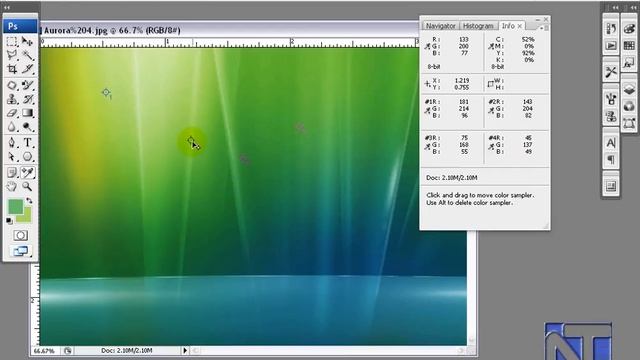
Task: Select the Dodge tool
Action: coord(27,127)
